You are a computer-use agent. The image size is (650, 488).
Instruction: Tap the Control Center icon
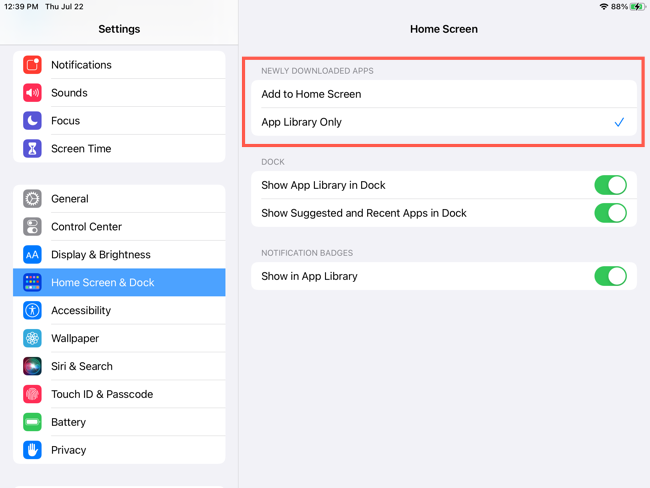32,227
